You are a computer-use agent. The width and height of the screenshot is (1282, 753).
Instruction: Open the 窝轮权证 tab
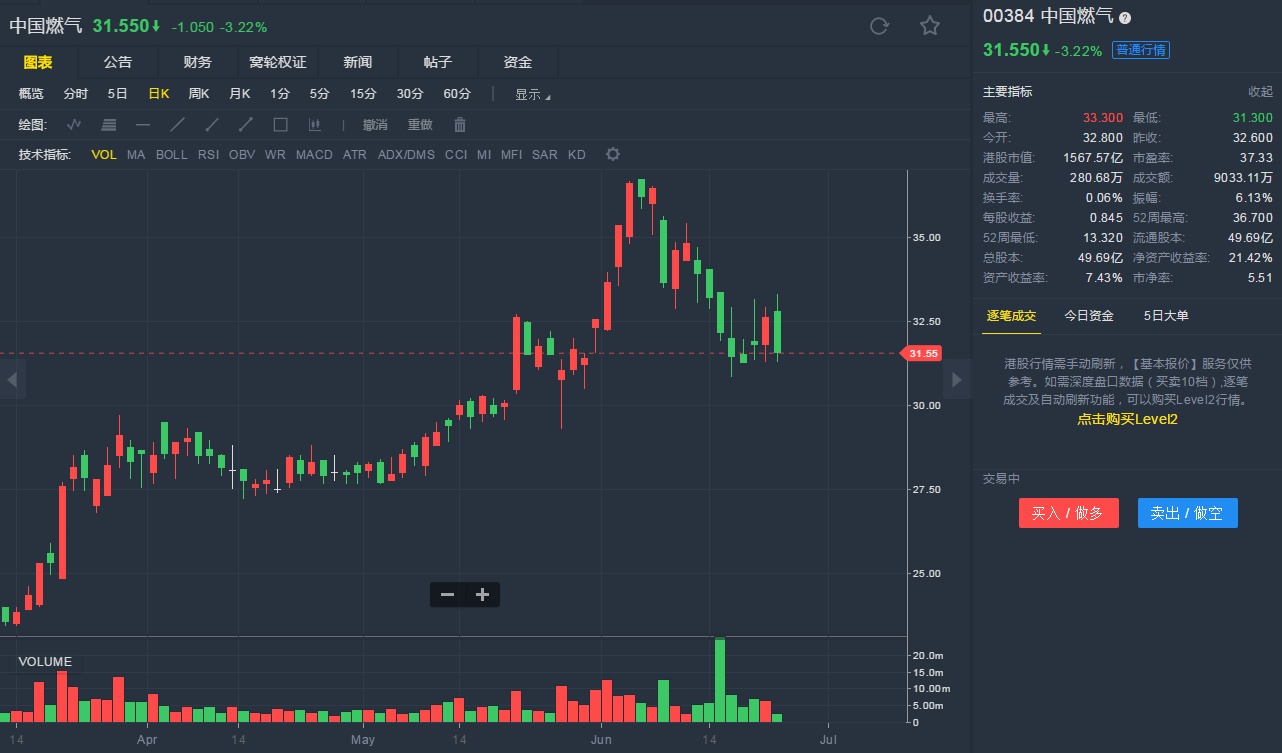278,62
